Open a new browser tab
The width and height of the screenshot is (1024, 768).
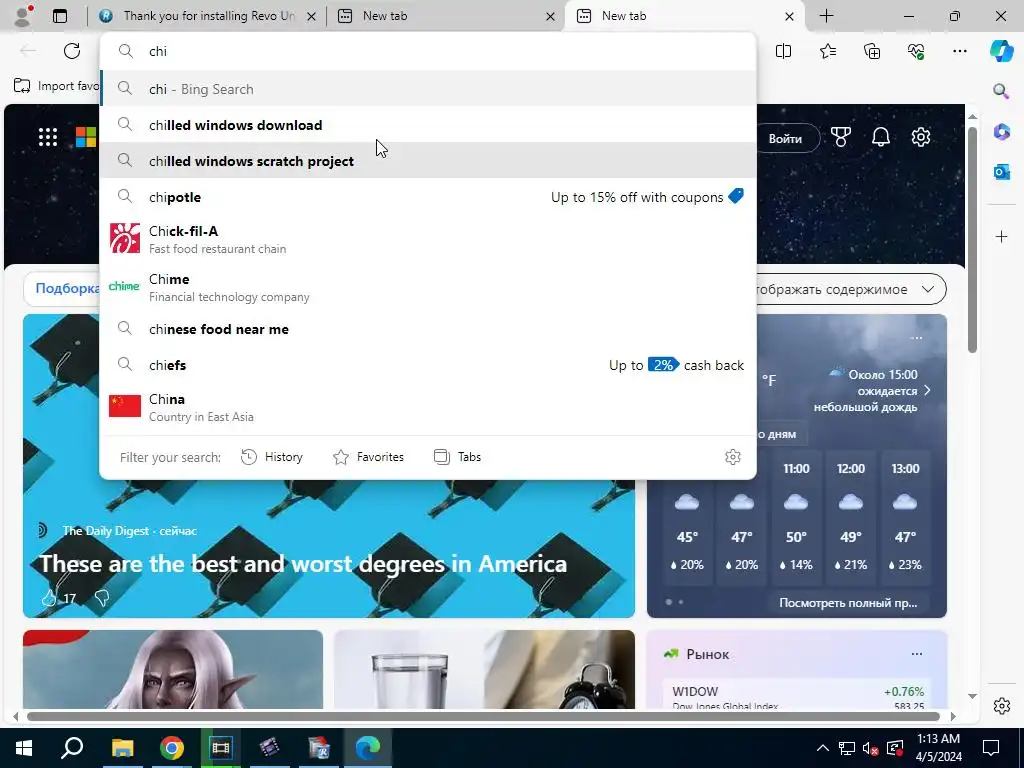[x=826, y=16]
